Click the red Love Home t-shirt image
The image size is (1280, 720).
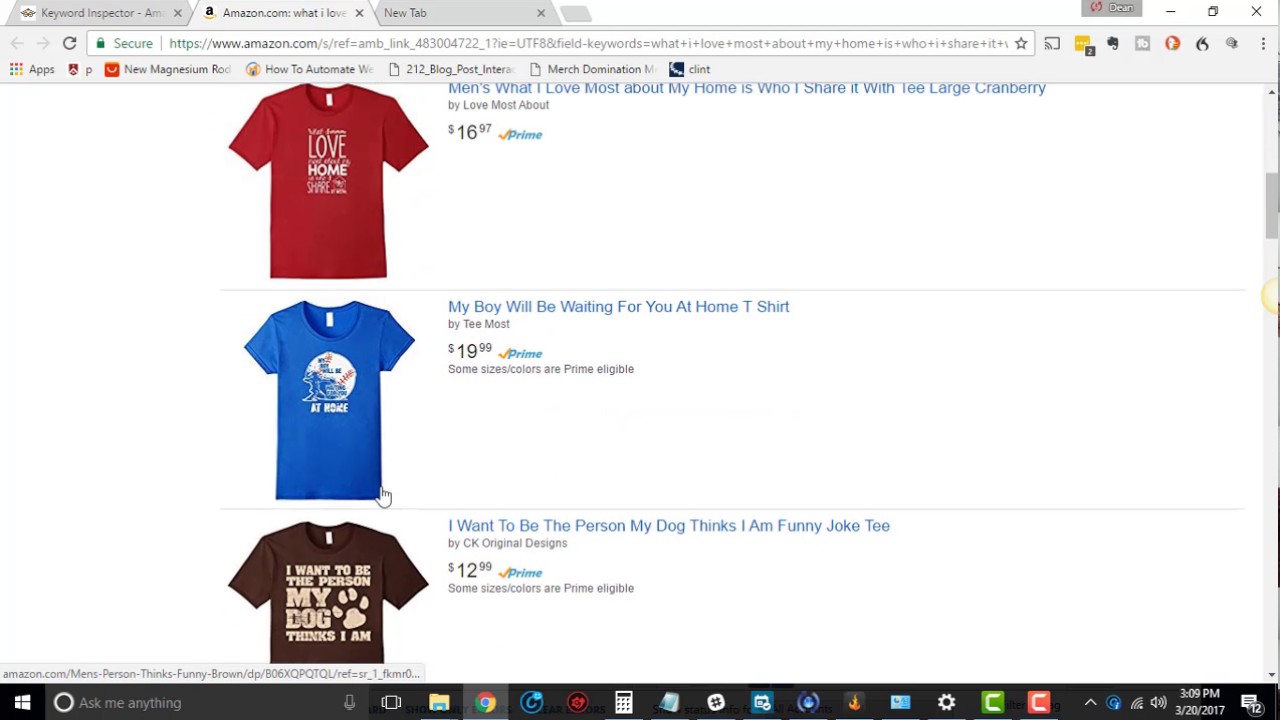[328, 182]
